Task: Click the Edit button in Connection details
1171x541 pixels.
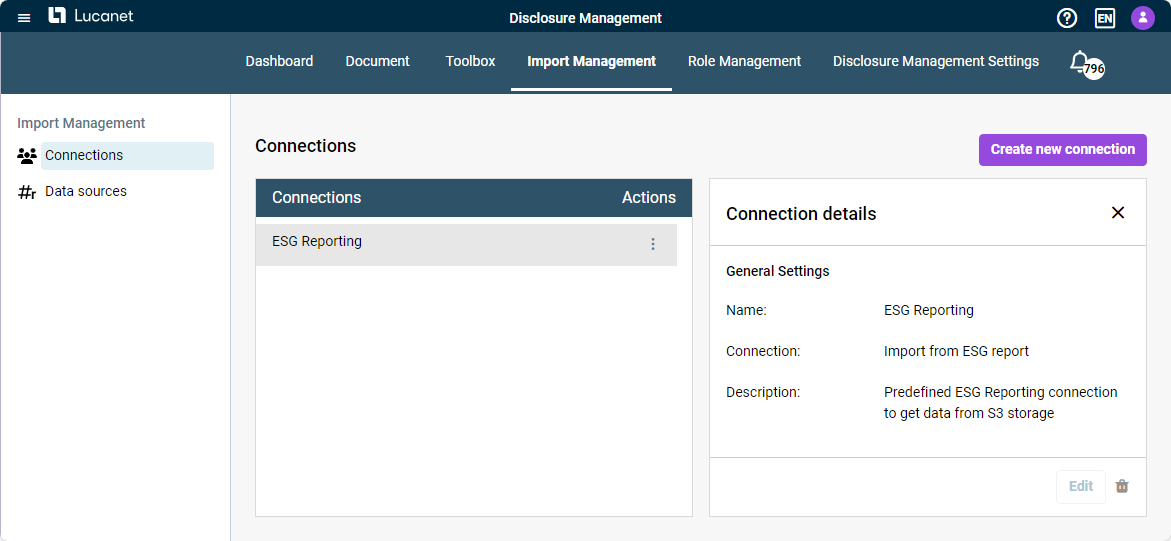Action: click(x=1081, y=486)
